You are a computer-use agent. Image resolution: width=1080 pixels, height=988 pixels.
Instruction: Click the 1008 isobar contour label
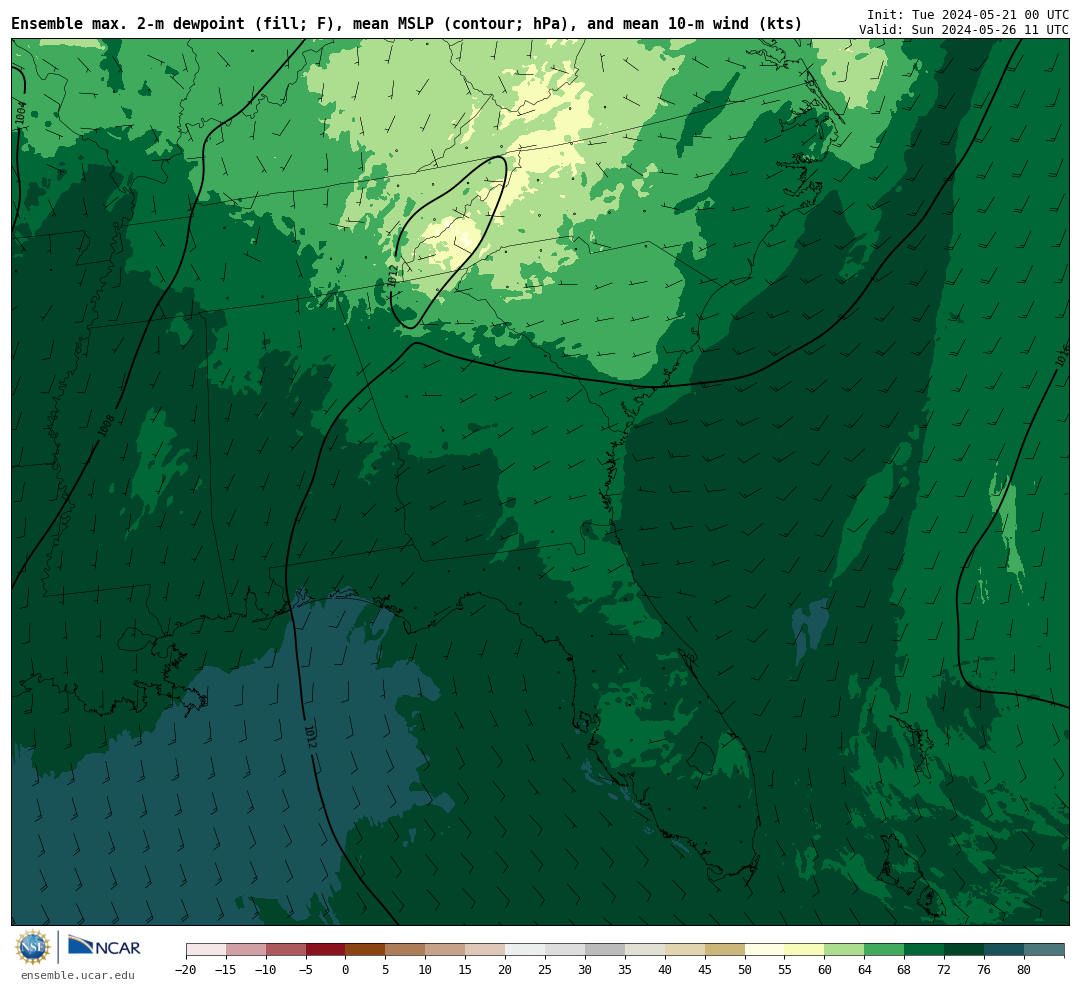click(x=105, y=425)
